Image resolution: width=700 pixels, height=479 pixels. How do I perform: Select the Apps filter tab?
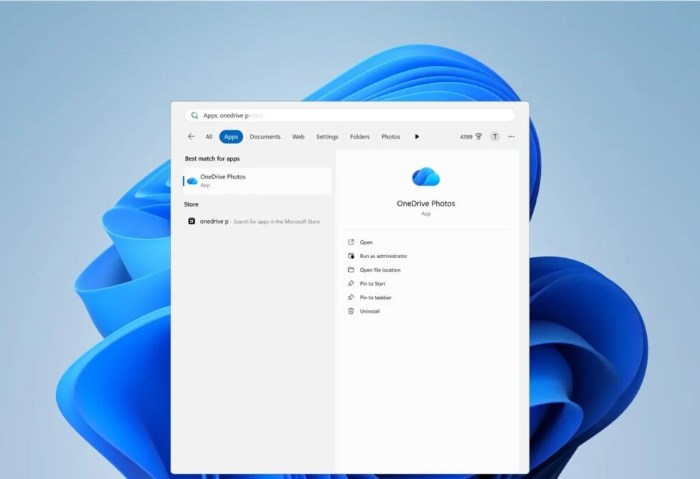[231, 137]
